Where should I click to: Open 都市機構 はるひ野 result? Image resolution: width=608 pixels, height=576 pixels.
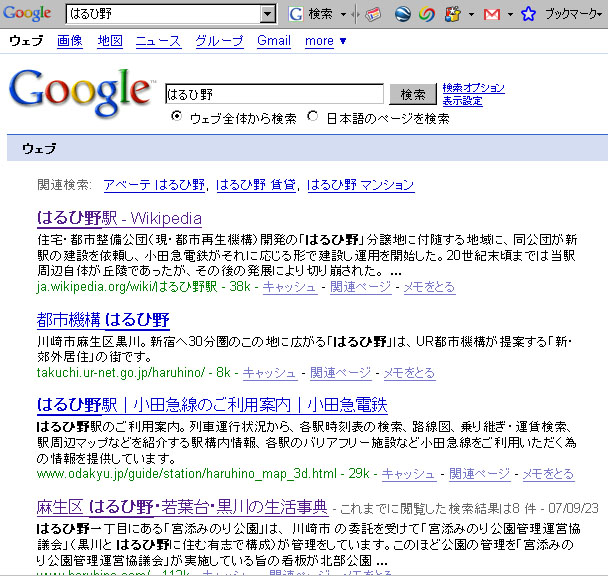pyautogui.click(x=103, y=320)
